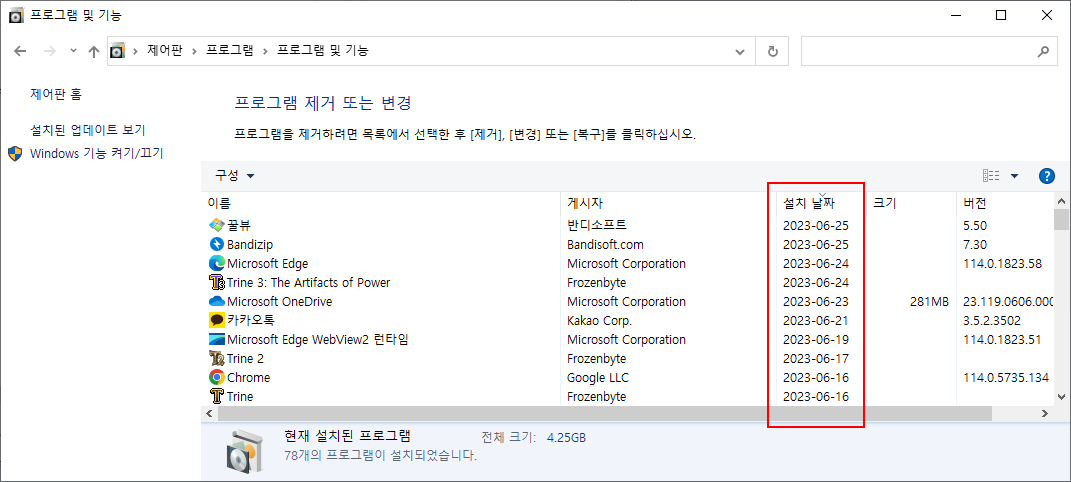This screenshot has height=482, width=1071.
Task: Click the horizontal scrollbar right arrow
Action: [1044, 413]
